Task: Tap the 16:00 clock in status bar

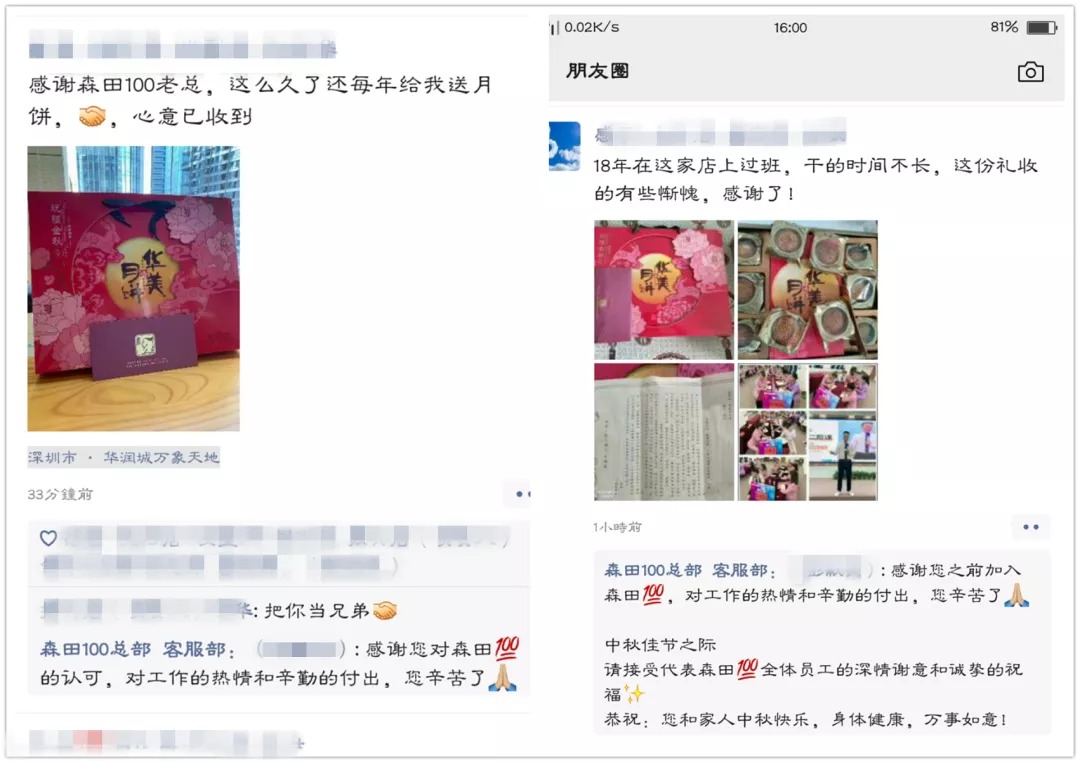Action: coord(790,28)
